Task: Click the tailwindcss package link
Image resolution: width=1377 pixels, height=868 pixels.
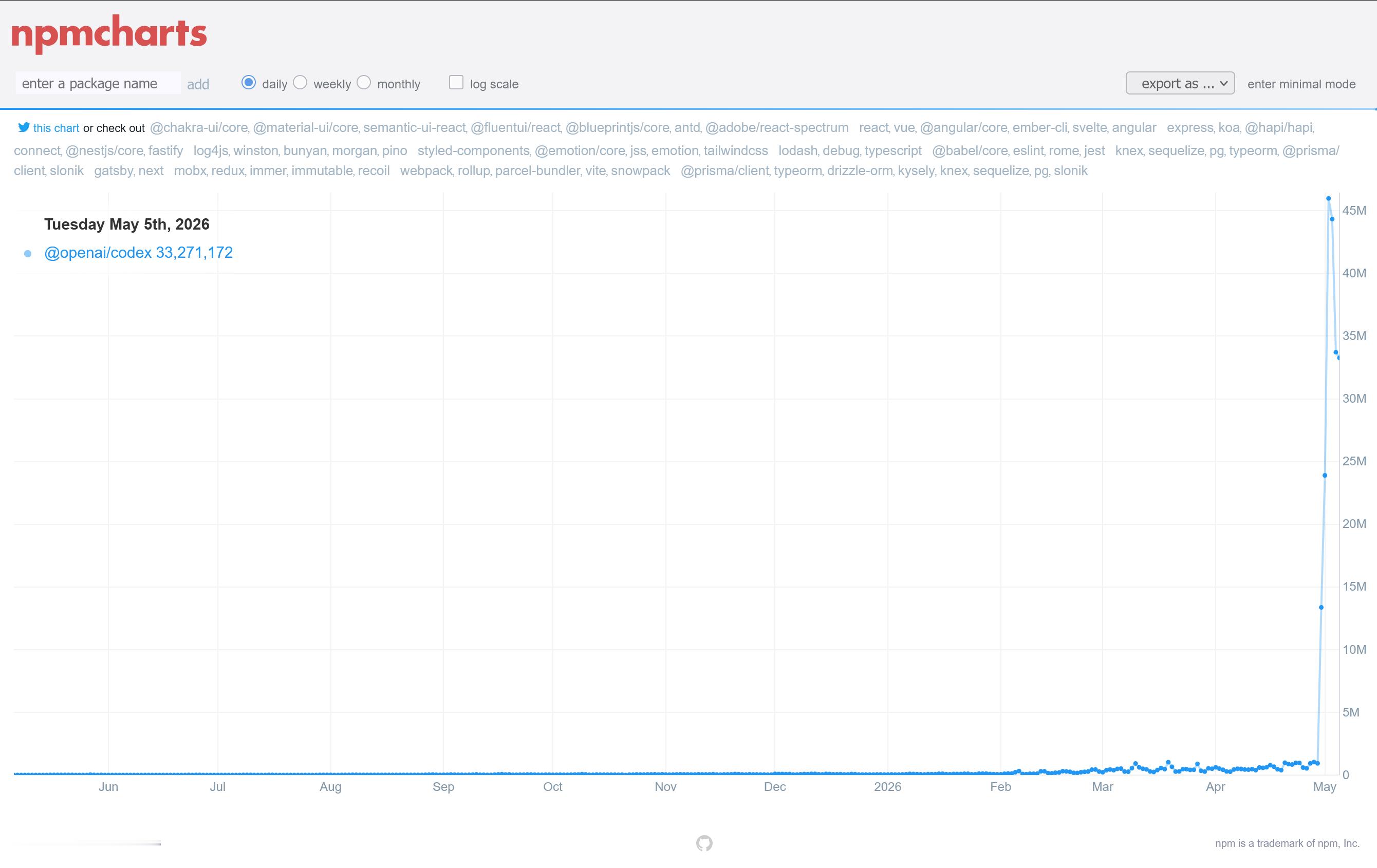Action: coord(735,150)
